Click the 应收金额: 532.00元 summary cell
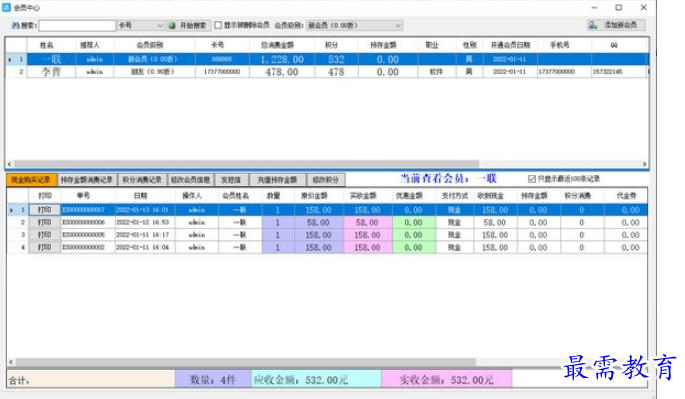This screenshot has height=399, width=685. point(316,380)
